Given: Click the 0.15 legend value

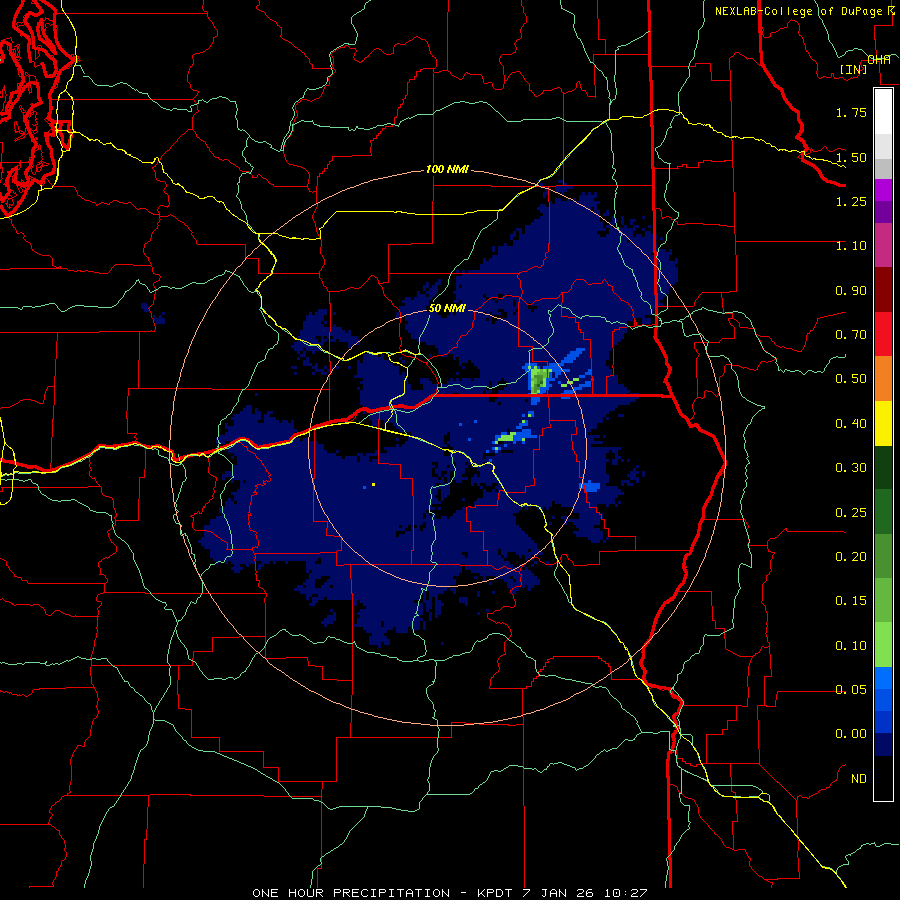Looking at the screenshot, I should click(851, 601).
